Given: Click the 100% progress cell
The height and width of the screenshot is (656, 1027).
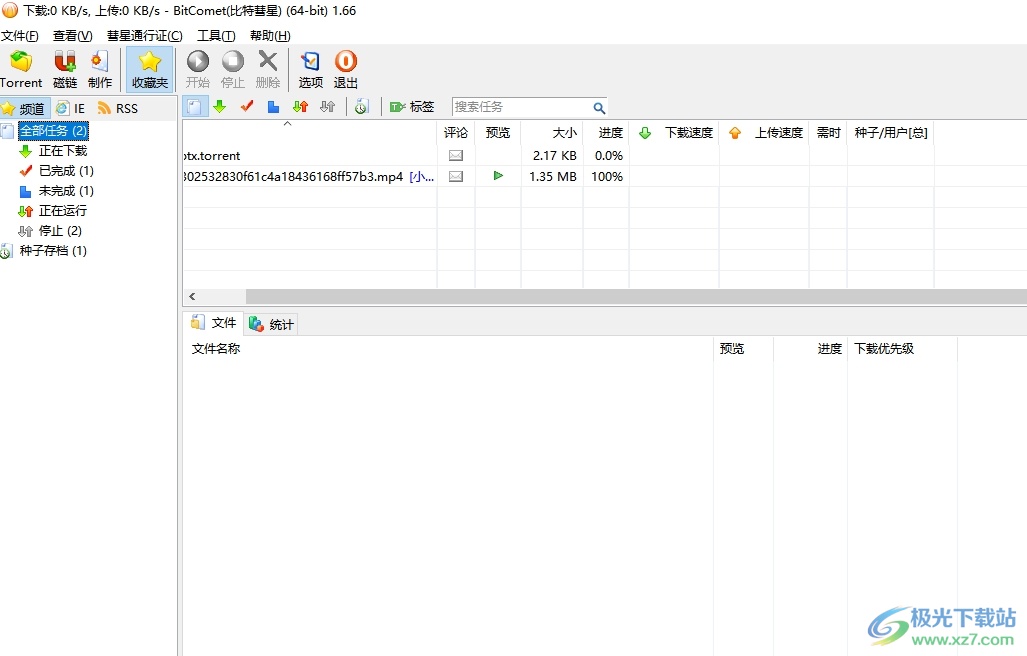Looking at the screenshot, I should (607, 176).
